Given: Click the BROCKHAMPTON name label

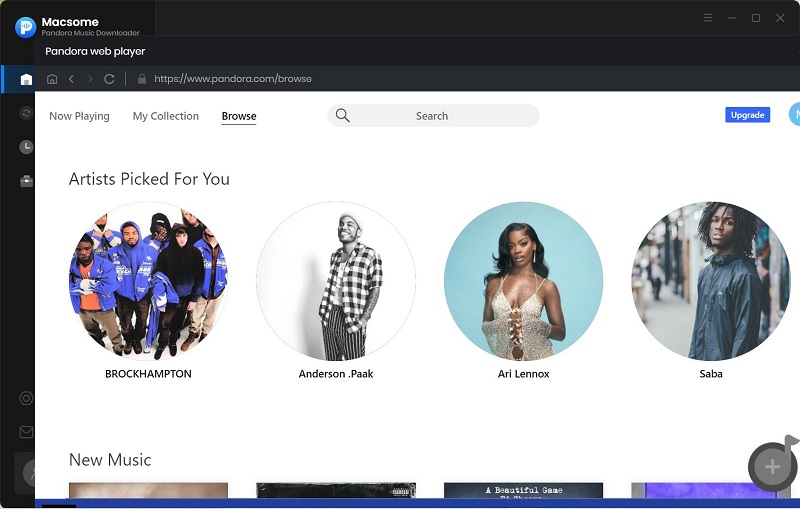Looking at the screenshot, I should (148, 374).
